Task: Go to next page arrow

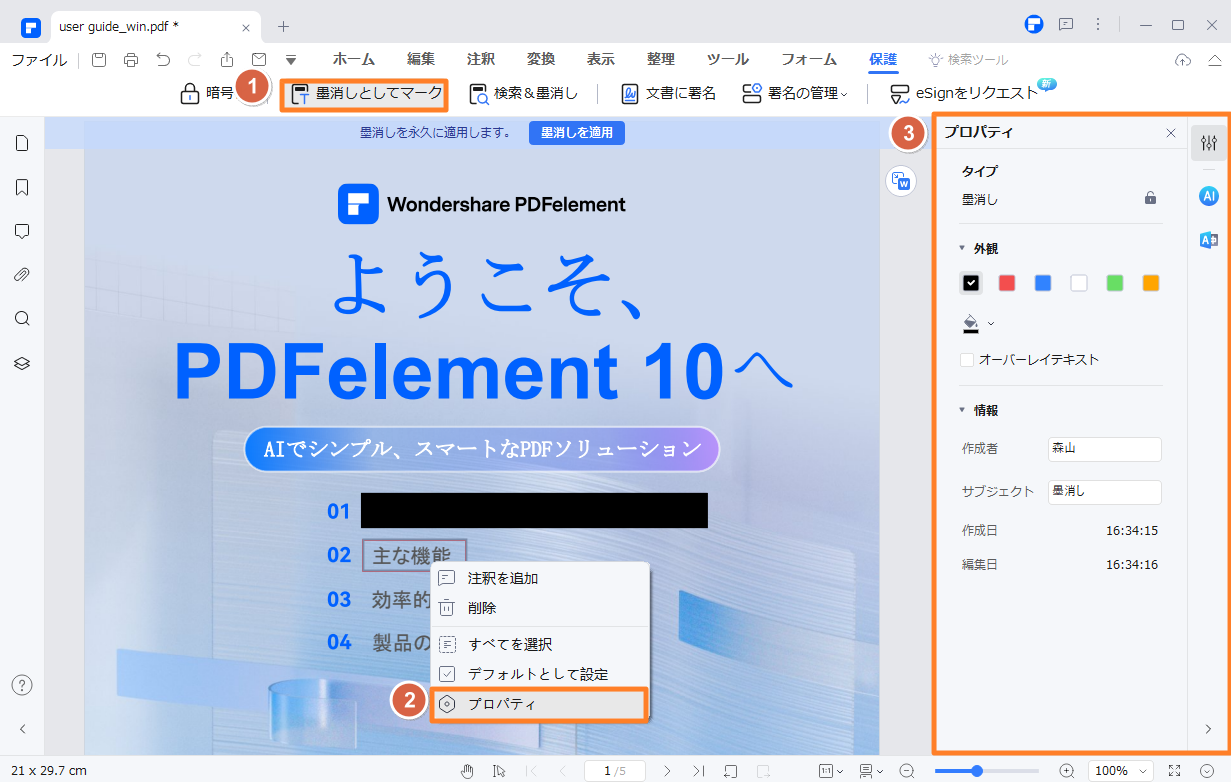Action: tap(668, 771)
